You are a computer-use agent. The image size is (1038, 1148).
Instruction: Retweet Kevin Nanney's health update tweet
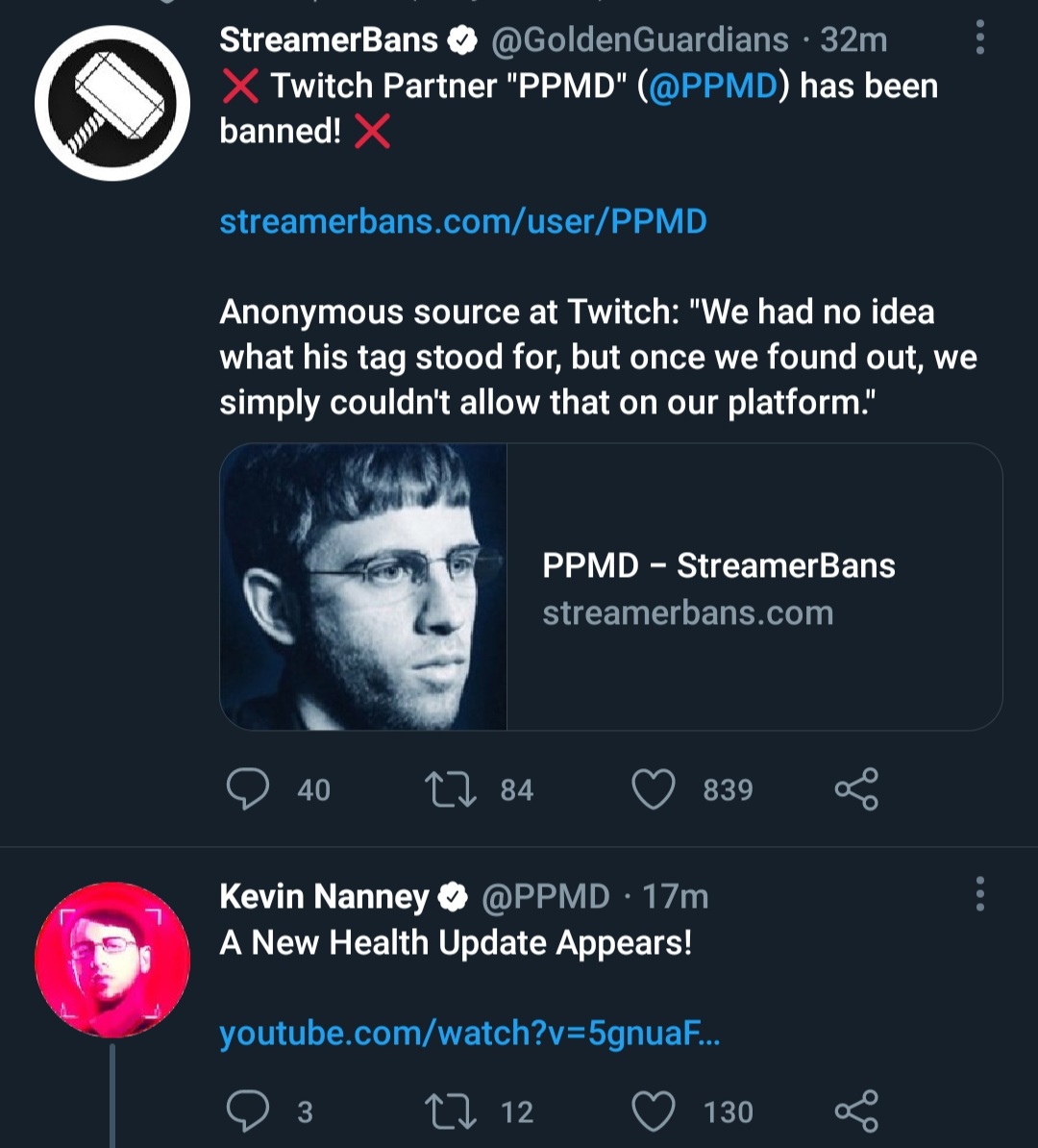pos(450,1111)
